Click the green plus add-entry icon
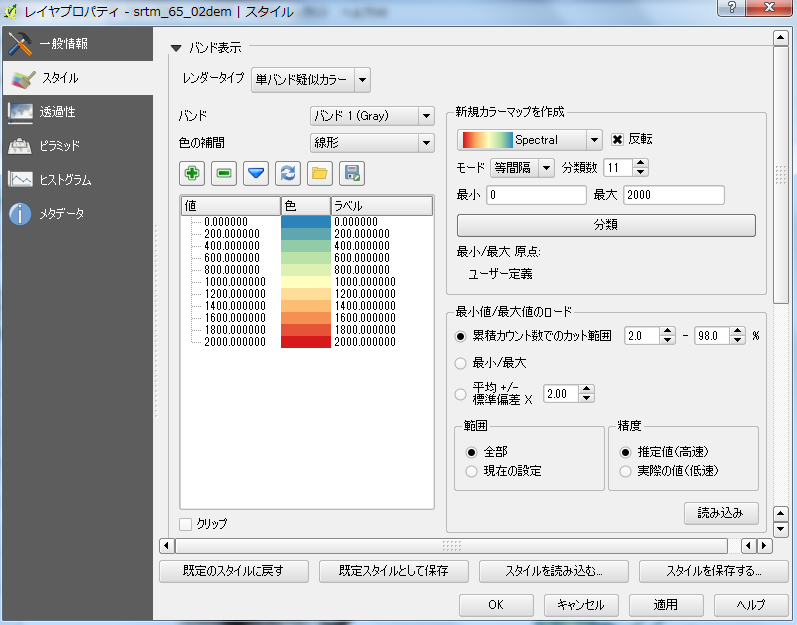 [192, 173]
